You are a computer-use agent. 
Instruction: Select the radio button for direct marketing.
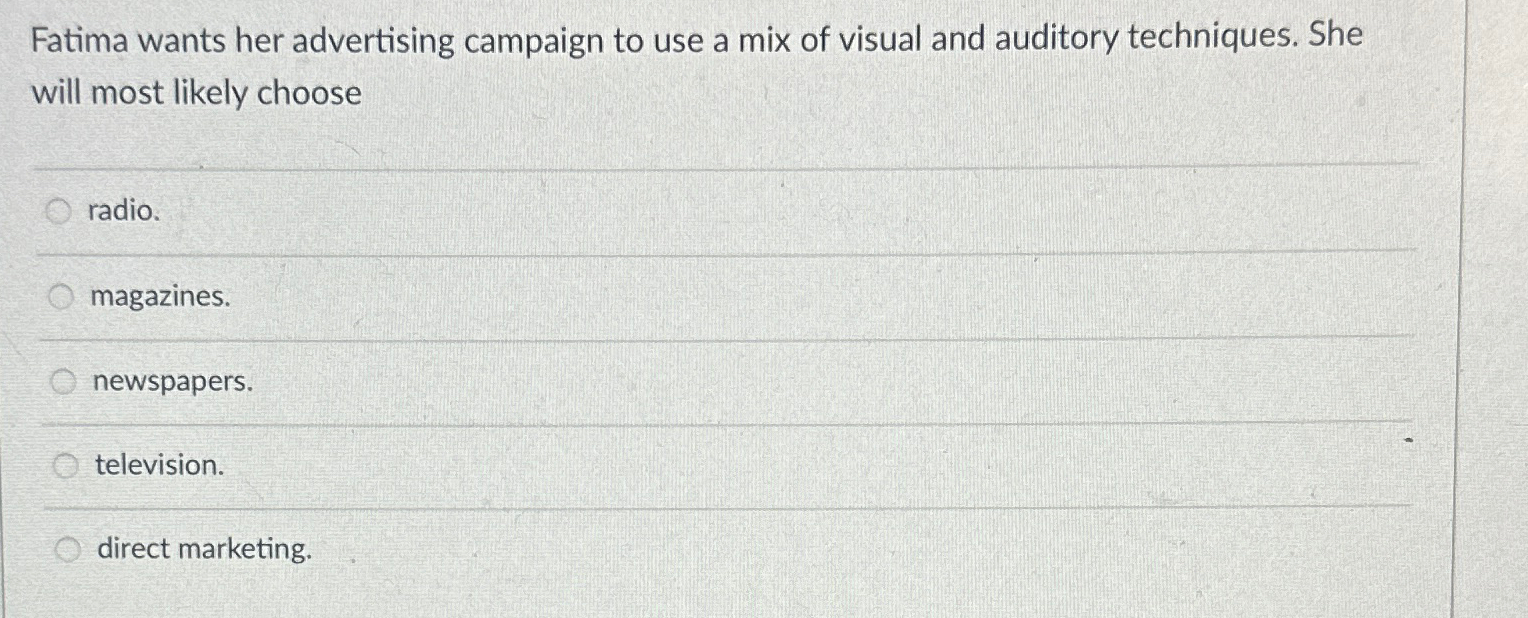point(67,547)
